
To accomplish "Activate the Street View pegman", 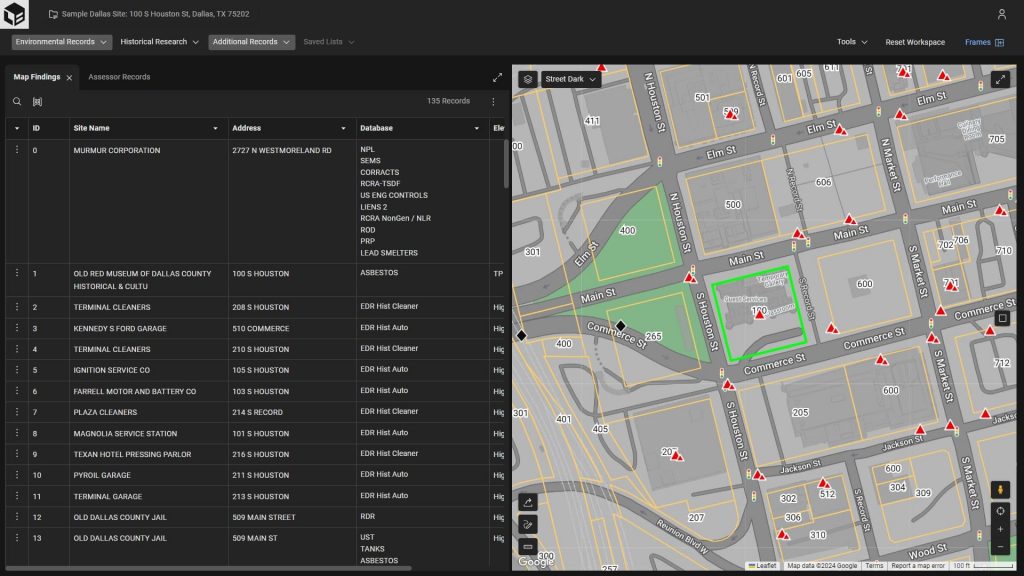I will coord(1000,490).
